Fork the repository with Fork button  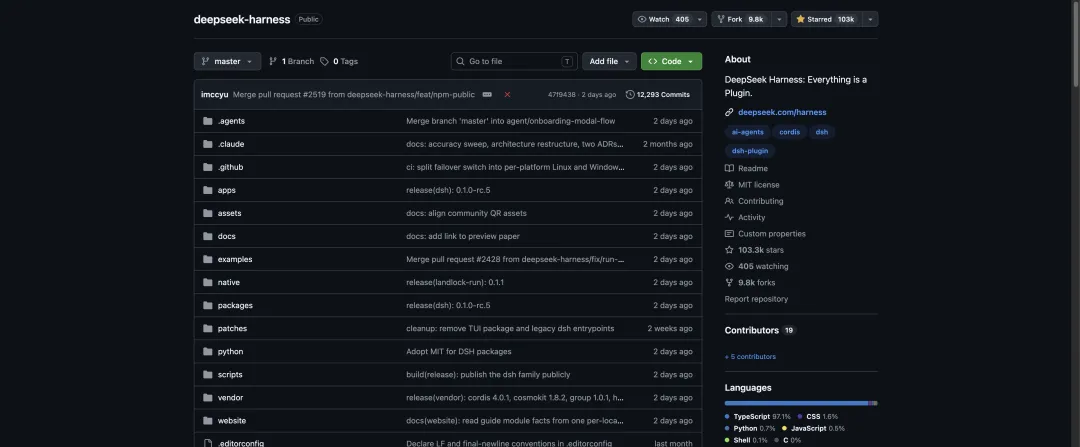point(741,19)
